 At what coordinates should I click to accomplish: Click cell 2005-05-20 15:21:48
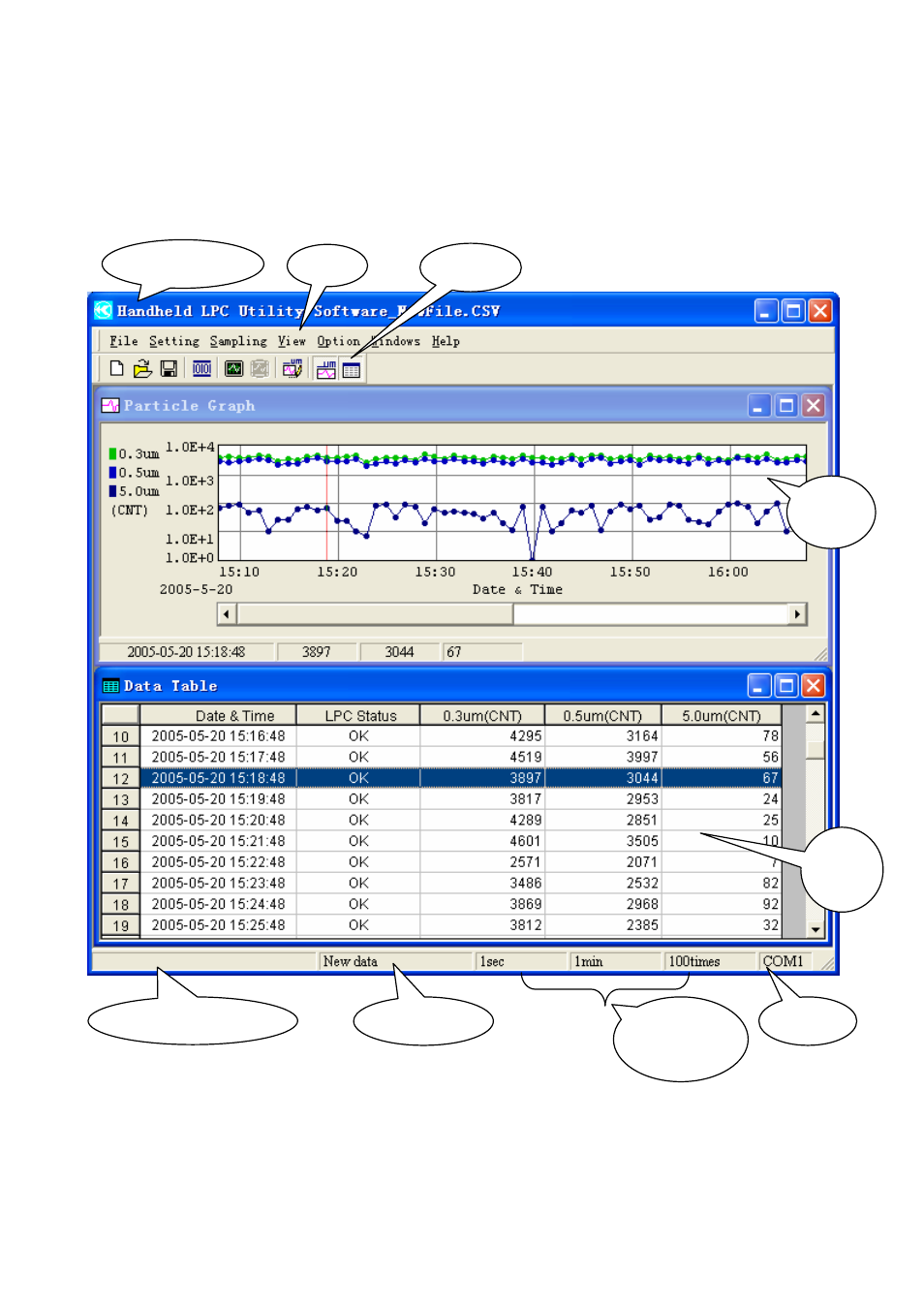click(x=218, y=841)
